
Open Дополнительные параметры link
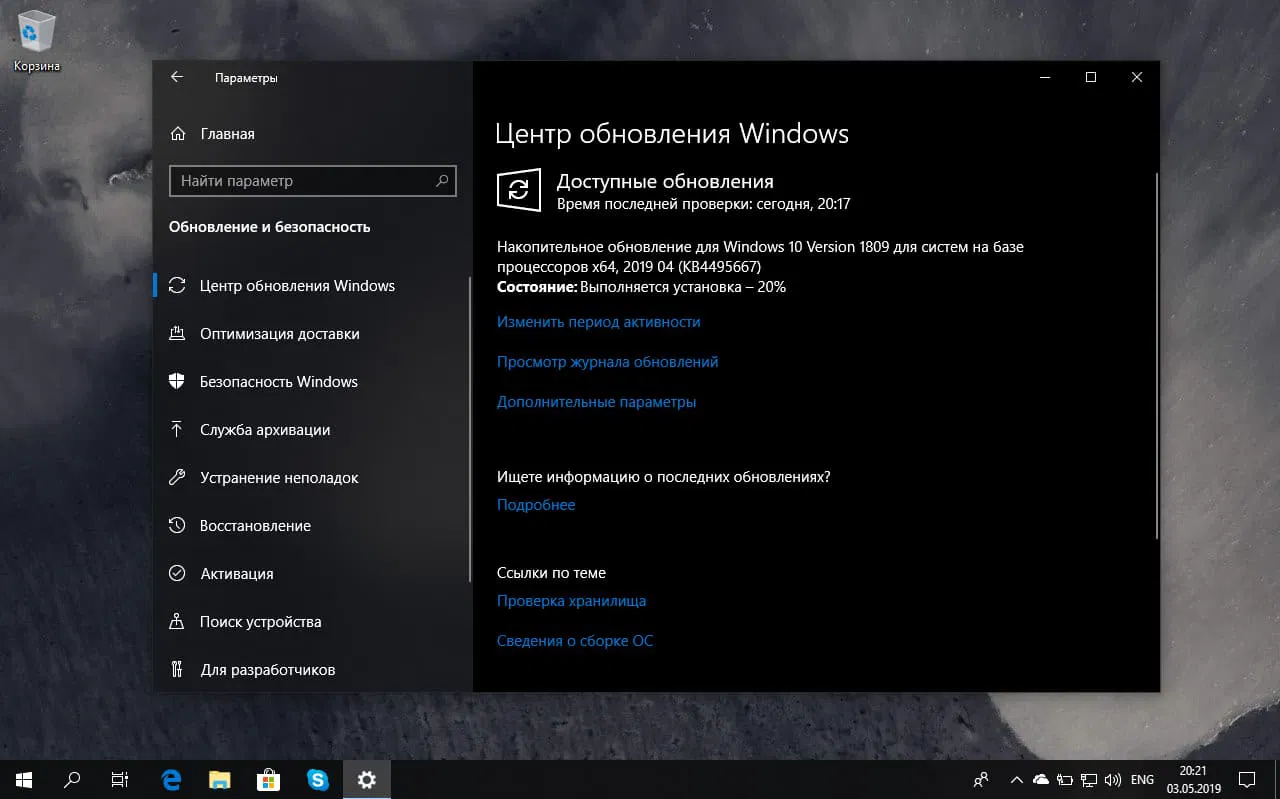click(x=597, y=401)
